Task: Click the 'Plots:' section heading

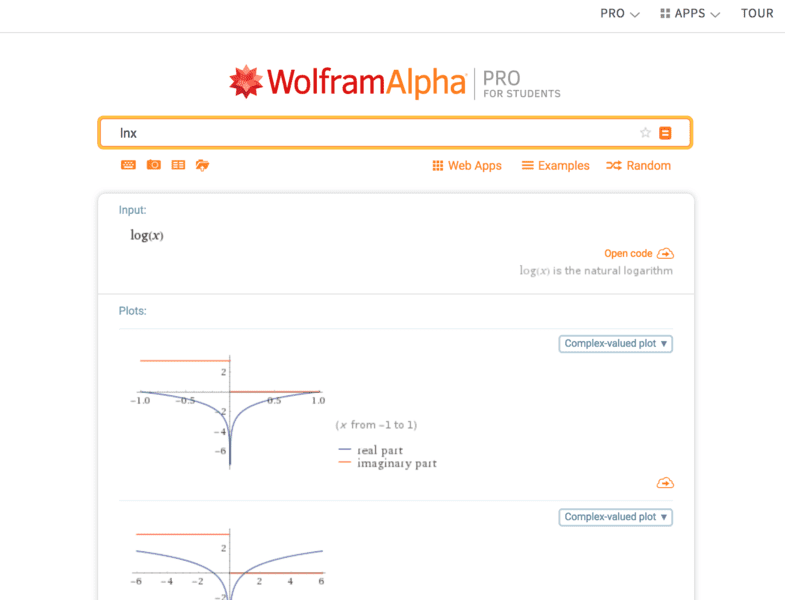Action: pyautogui.click(x=133, y=311)
